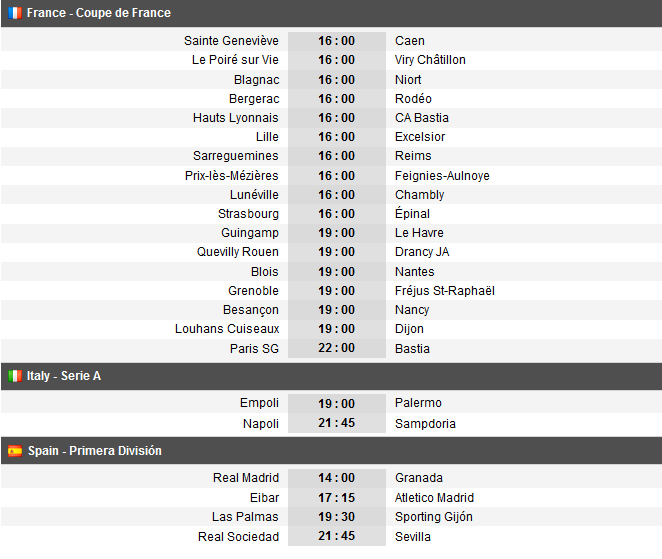Click the Real Madrid team name
The width and height of the screenshot is (662, 559).
click(x=246, y=478)
